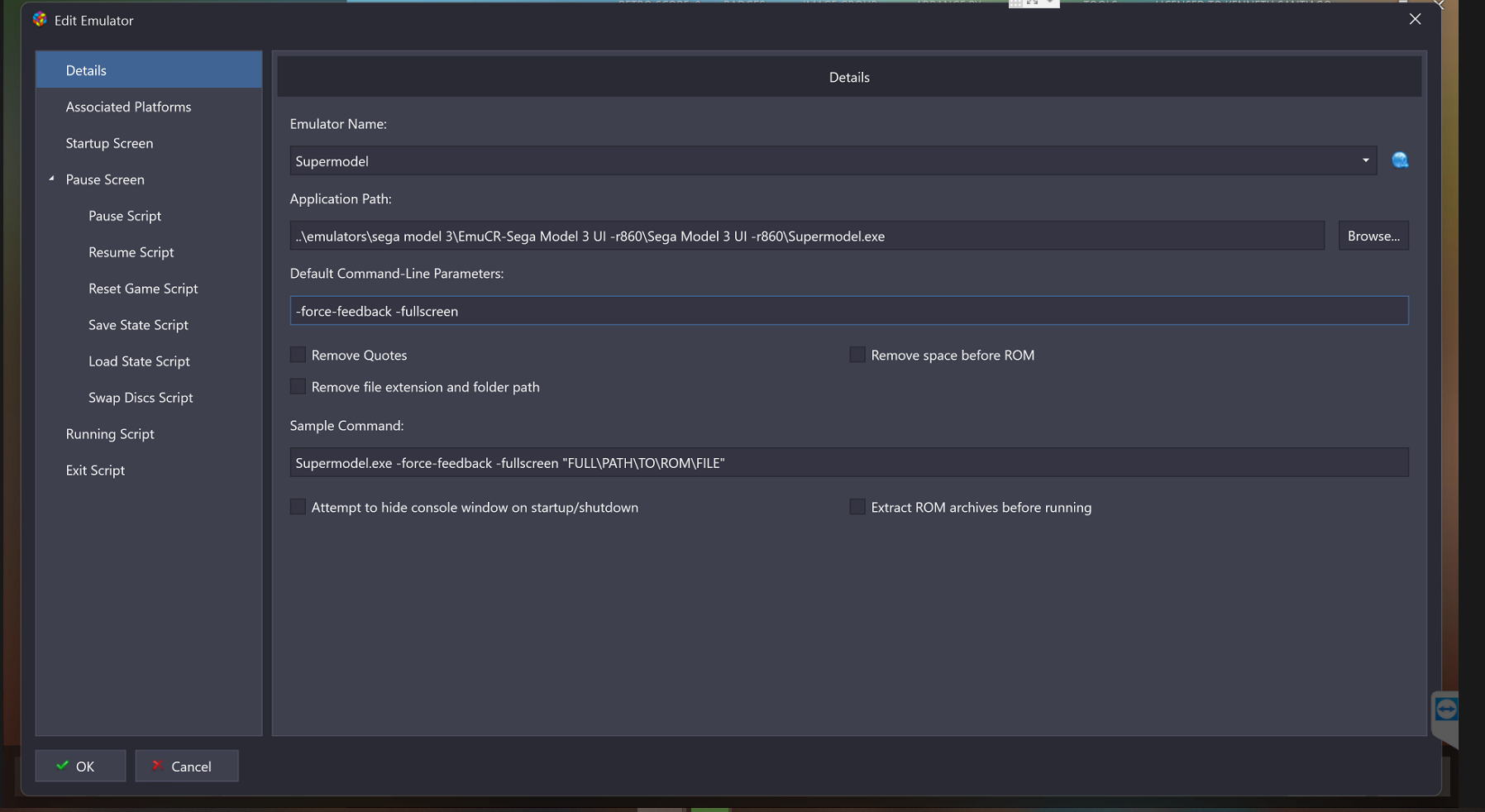Click the TeamViewer side panel icon
Image resolution: width=1485 pixels, height=812 pixels.
pyautogui.click(x=1446, y=709)
